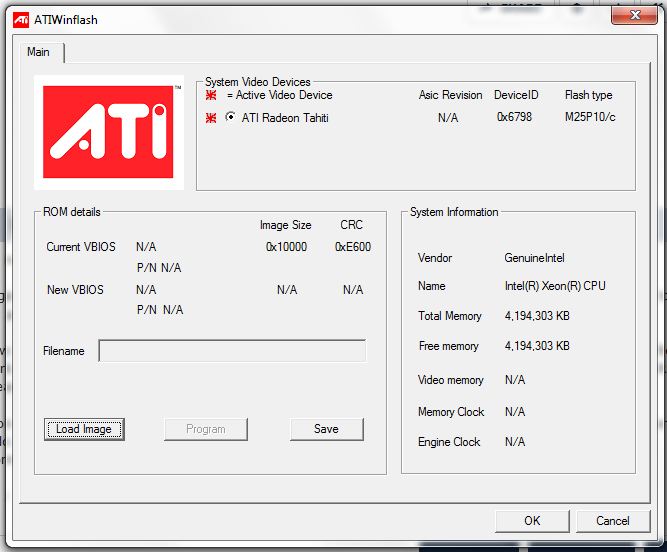Screen dimensions: 667x552
Task: Click the Vendor value GenuineIntel
Action: pos(535,258)
